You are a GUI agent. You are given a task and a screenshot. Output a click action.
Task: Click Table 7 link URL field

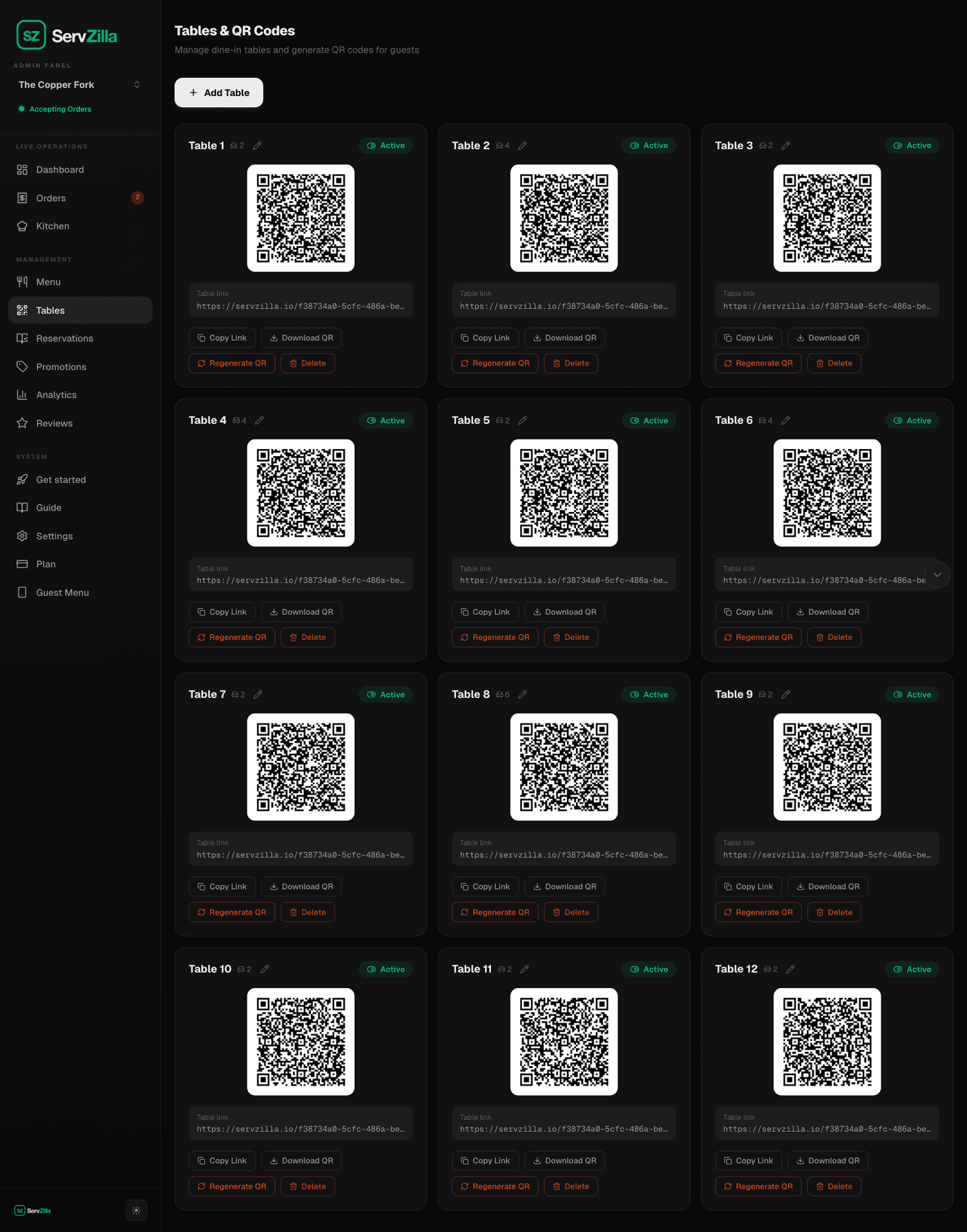(301, 849)
